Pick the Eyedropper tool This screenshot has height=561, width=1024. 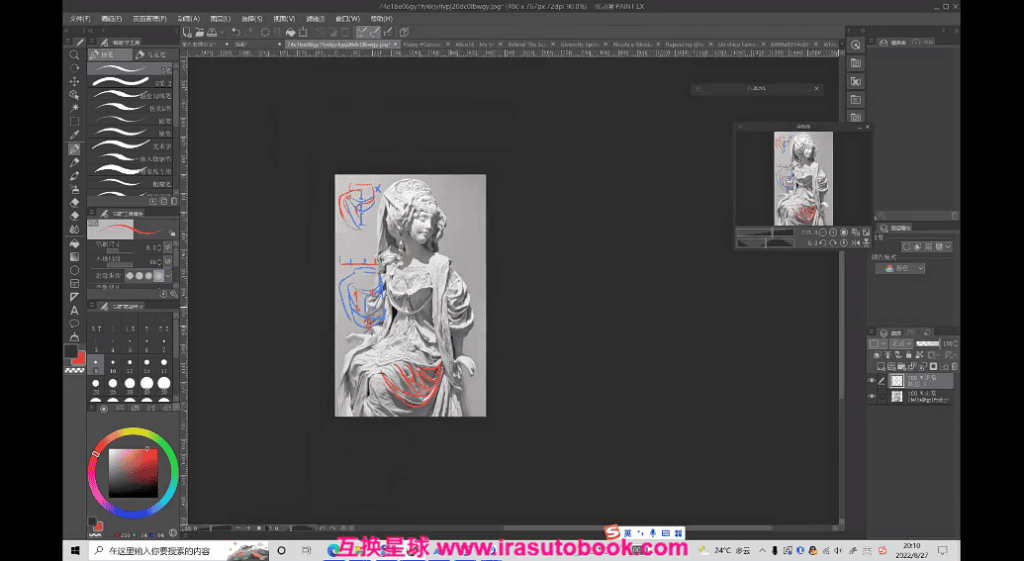pyautogui.click(x=74, y=134)
